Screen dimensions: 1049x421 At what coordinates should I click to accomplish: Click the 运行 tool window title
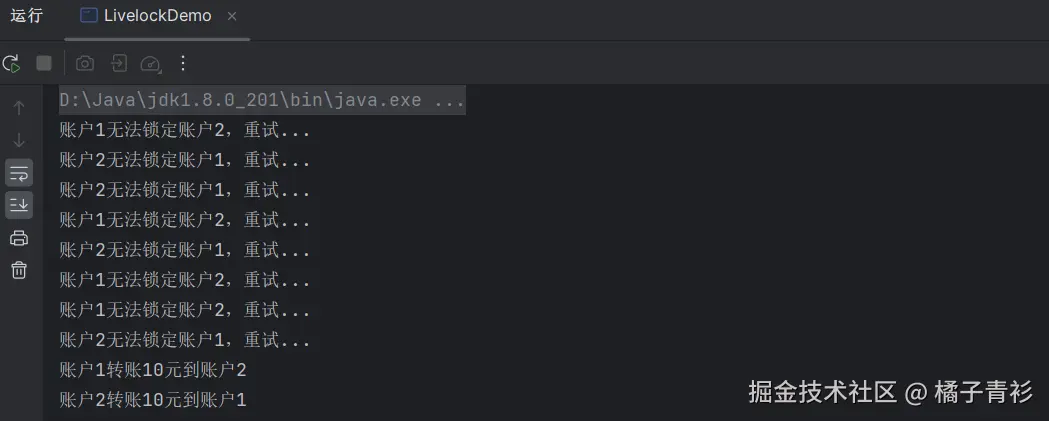27,16
